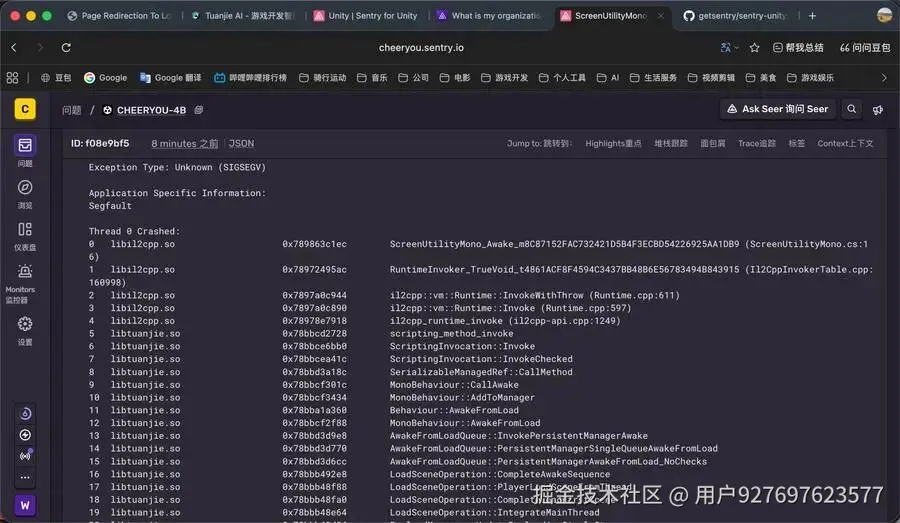Open the 生活服务 bookmark folder
900x523 pixels.
coord(653,78)
